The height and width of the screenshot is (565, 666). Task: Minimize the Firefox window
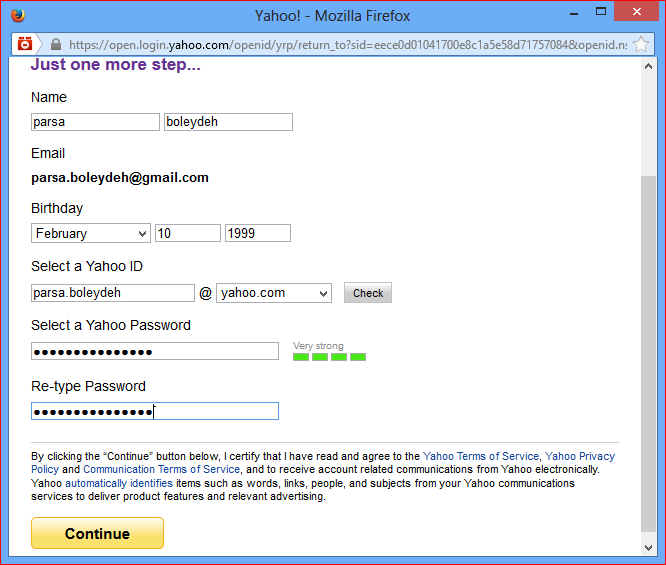574,13
